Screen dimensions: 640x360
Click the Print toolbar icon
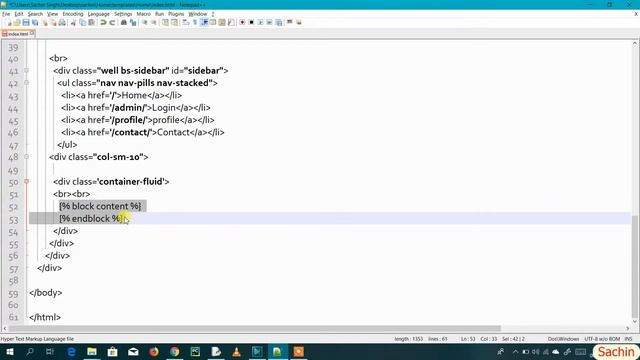62,22
